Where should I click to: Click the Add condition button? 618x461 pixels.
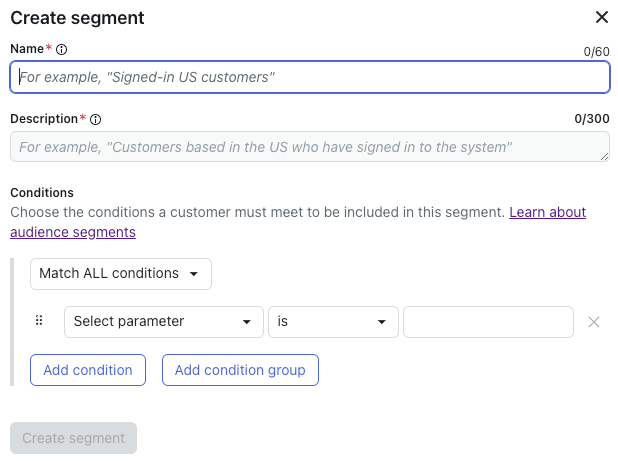pos(88,370)
